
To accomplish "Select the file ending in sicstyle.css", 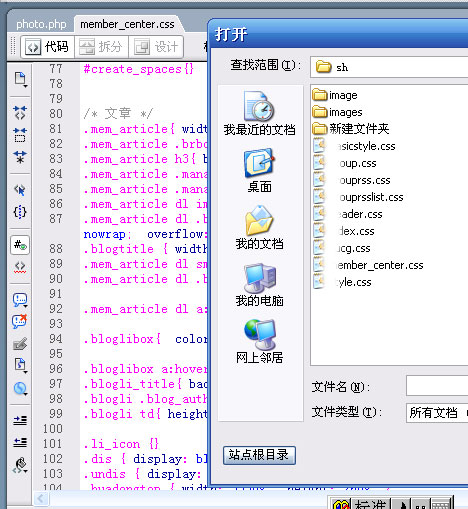I will point(354,146).
